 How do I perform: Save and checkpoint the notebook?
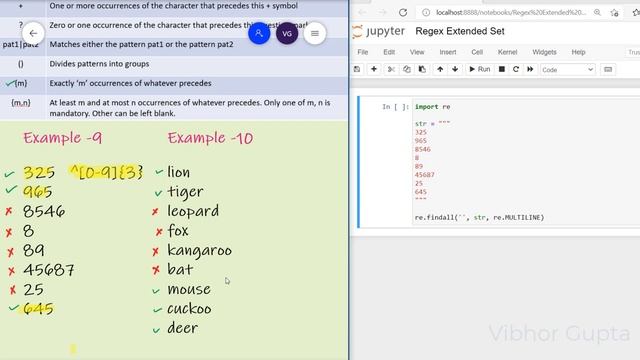point(357,69)
